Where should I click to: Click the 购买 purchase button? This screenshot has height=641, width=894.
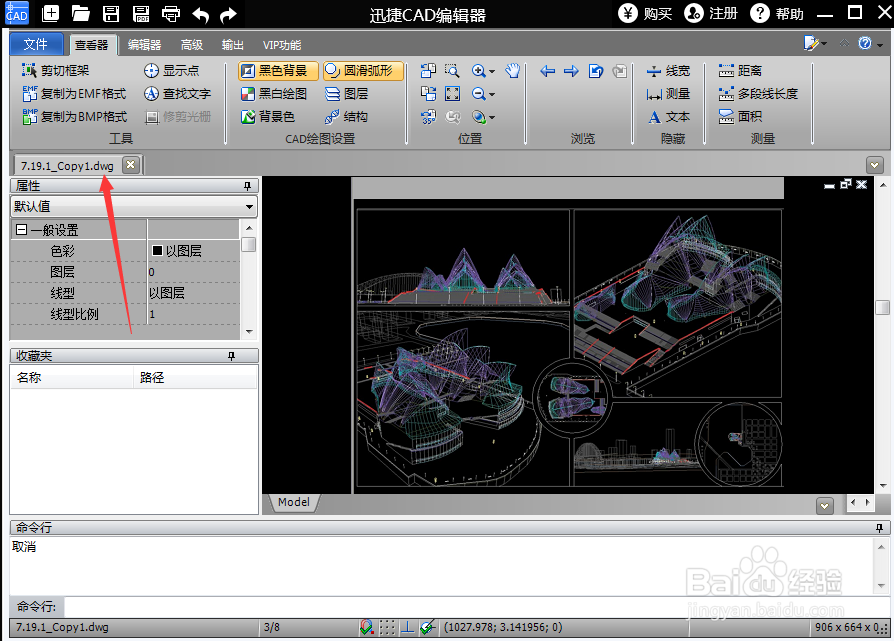point(645,13)
